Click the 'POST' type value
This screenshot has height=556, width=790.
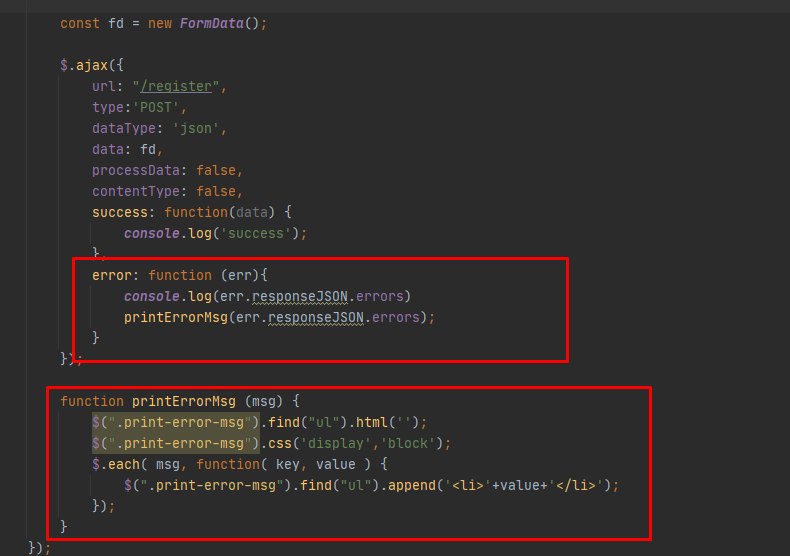[x=155, y=107]
